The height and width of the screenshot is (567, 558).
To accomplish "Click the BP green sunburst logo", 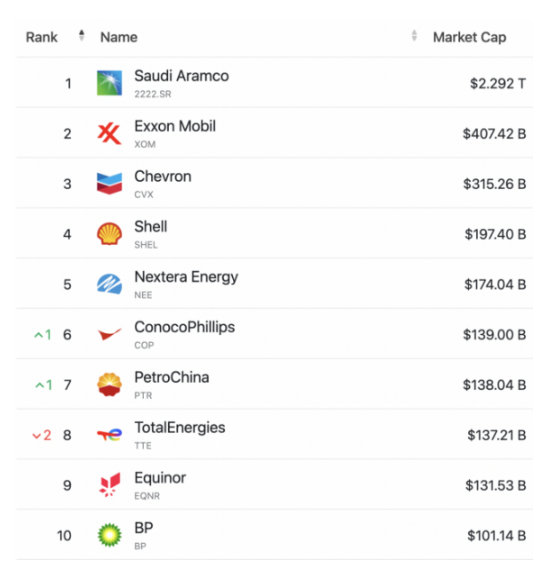I will [x=109, y=535].
